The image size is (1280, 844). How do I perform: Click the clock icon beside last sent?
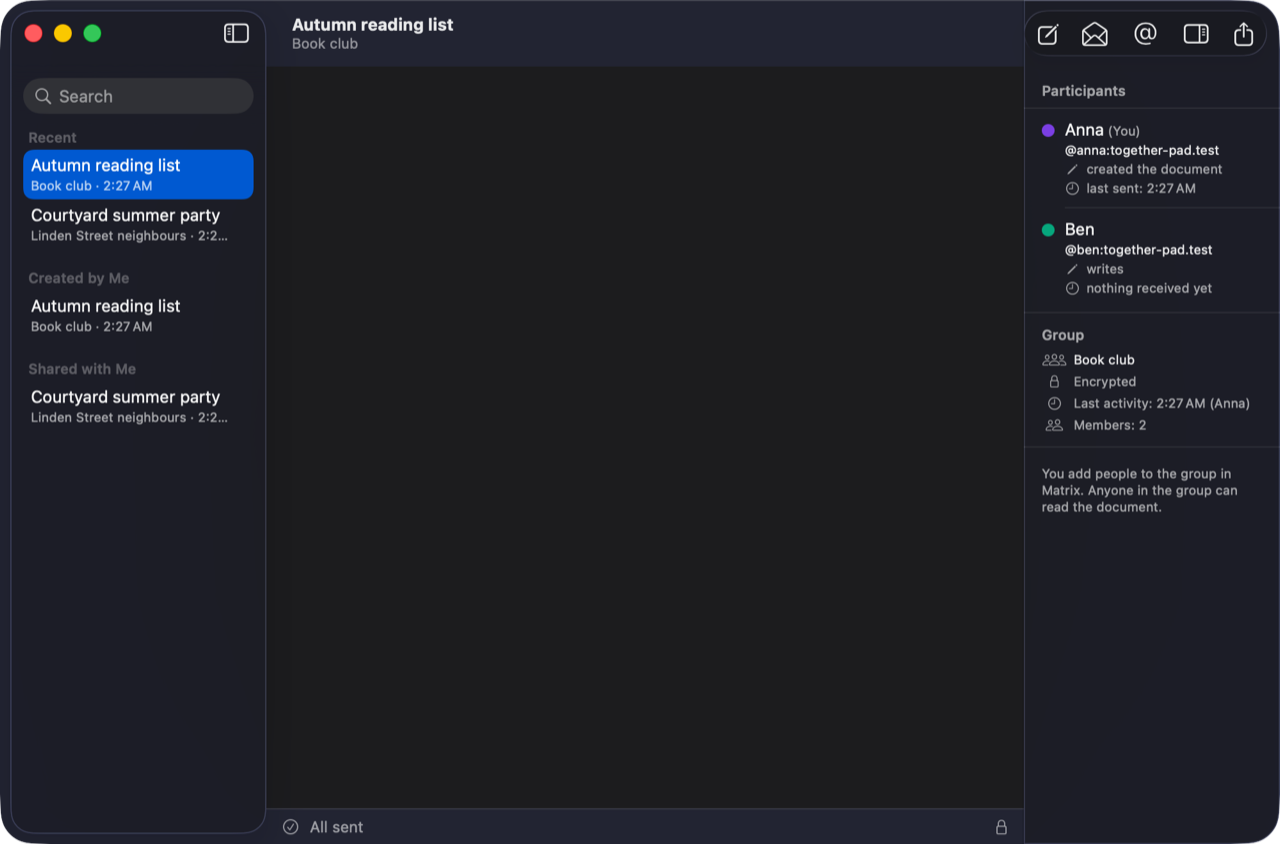(x=1072, y=188)
